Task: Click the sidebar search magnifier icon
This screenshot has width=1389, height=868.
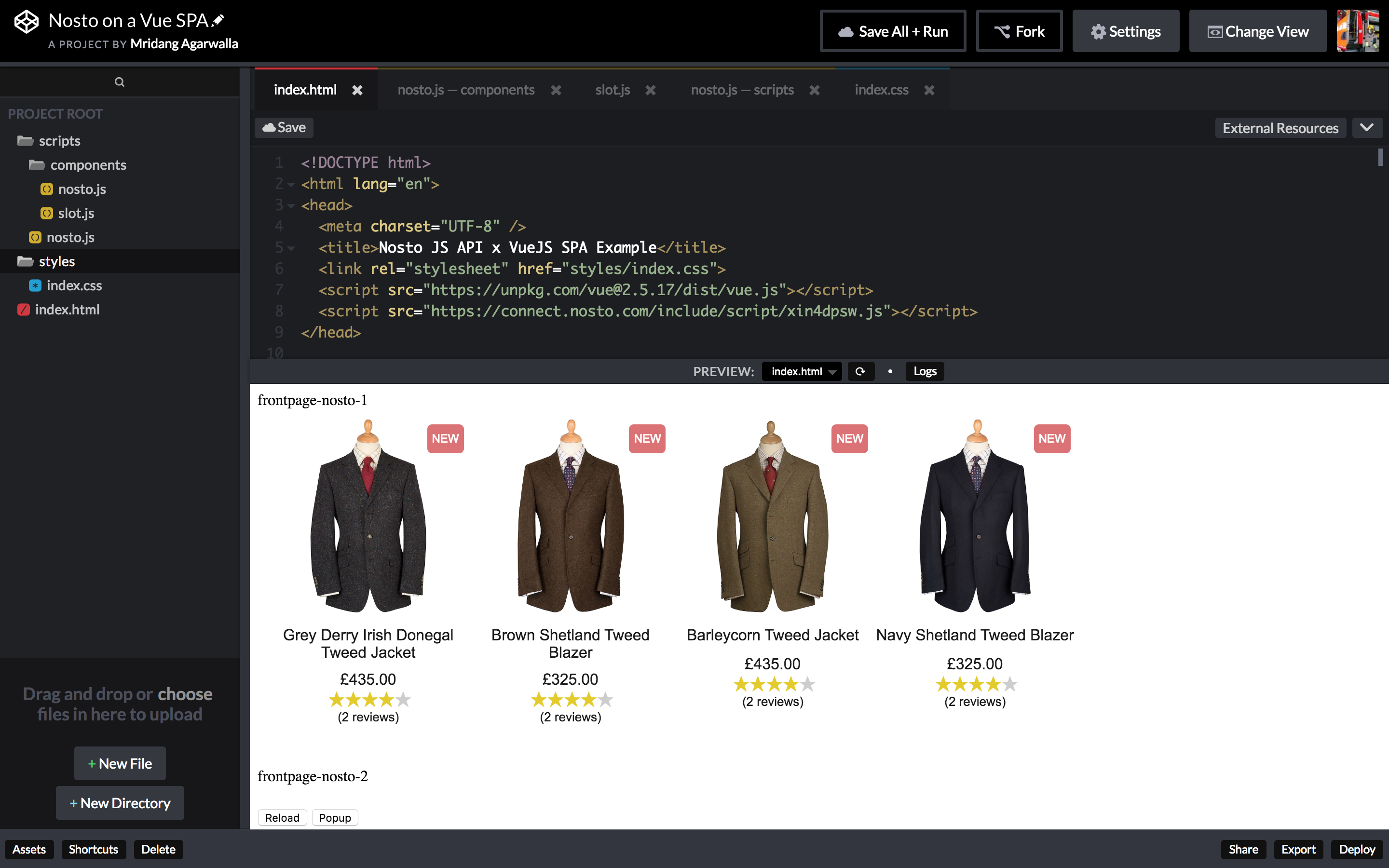Action: [x=120, y=81]
